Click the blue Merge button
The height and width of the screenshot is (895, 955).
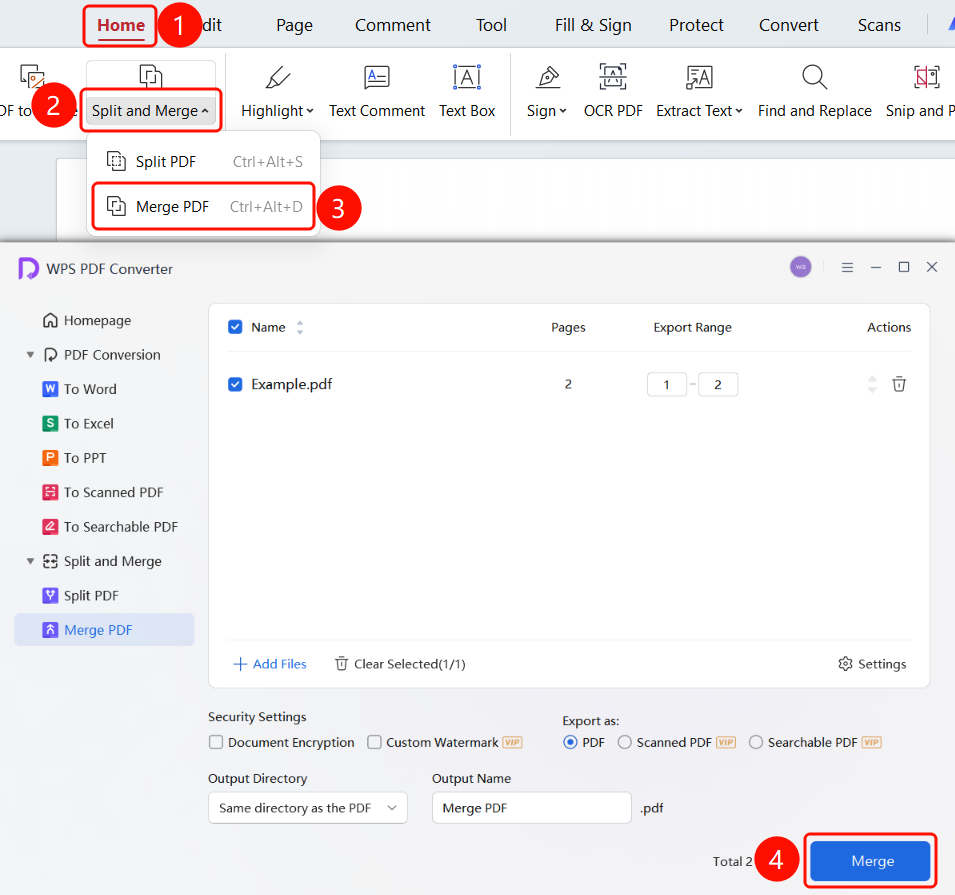coord(871,861)
